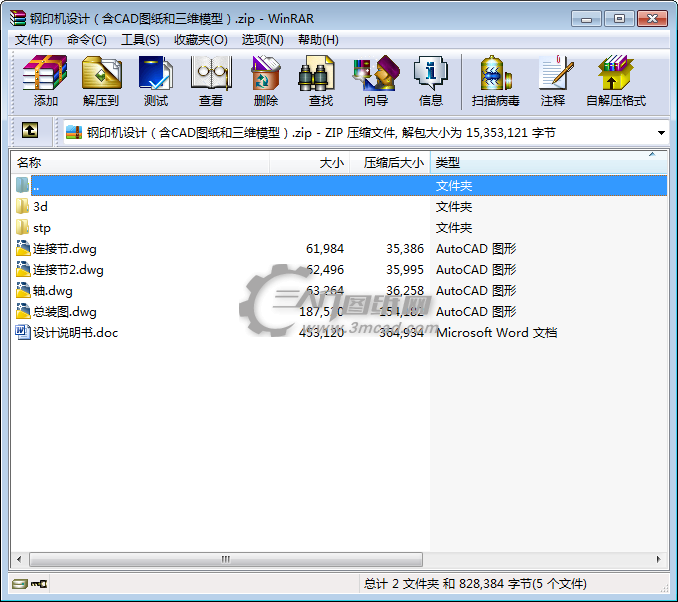Go up one level arrow button
Screen dimensions: 678x602
point(30,130)
